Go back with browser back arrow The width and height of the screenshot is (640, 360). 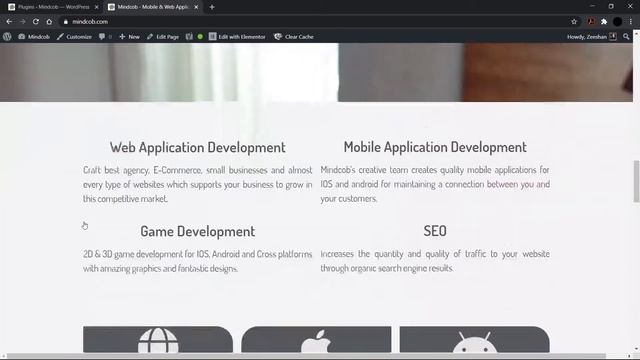[9, 22]
